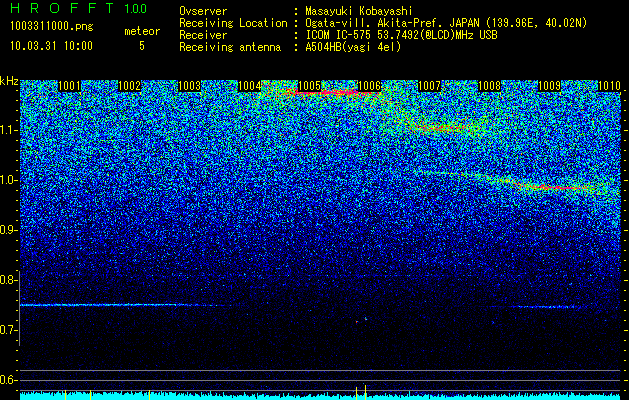
Task: Click the 1008 time marker label
Action: point(489,86)
